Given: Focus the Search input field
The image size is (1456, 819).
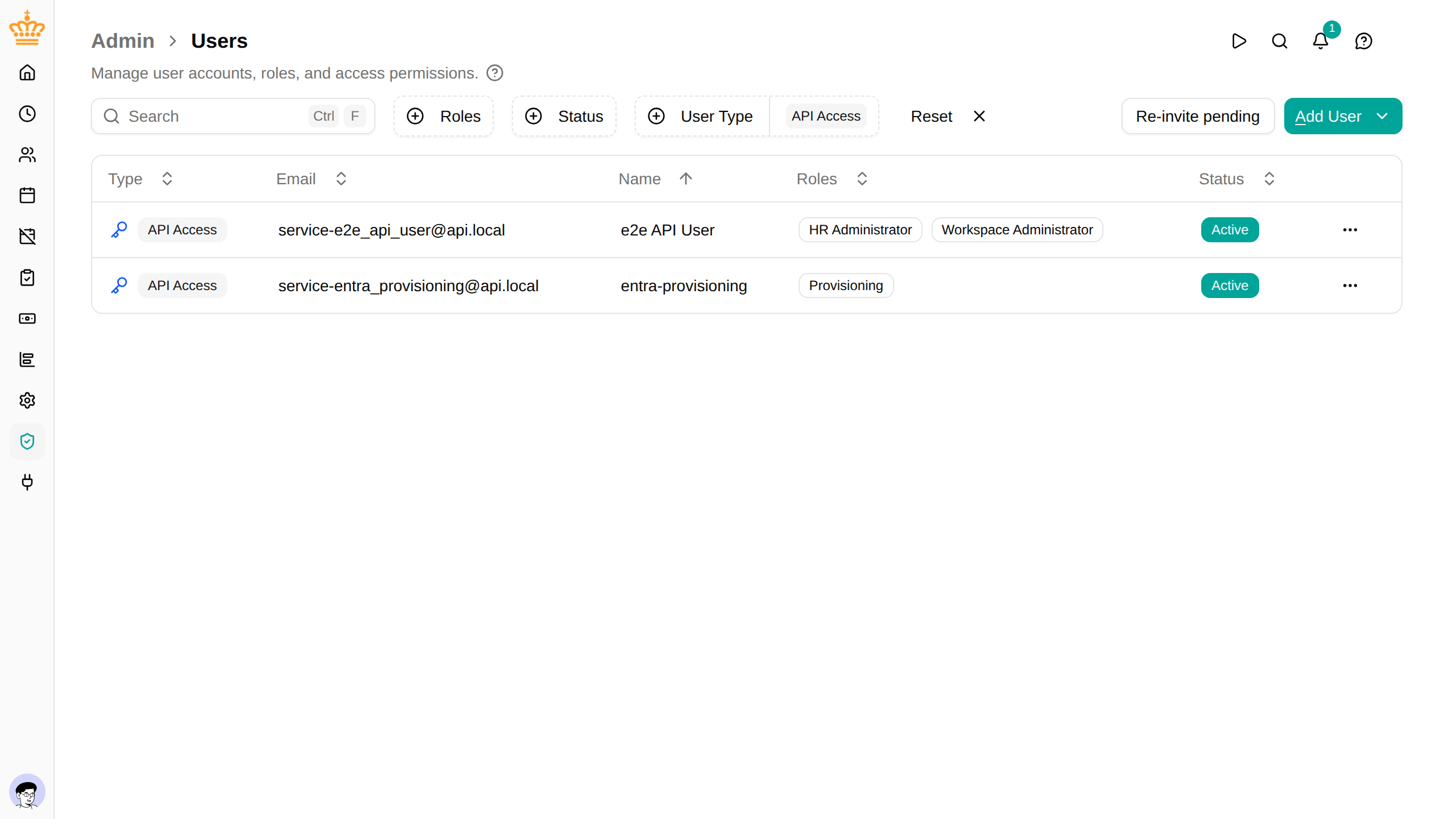Looking at the screenshot, I should tap(233, 116).
